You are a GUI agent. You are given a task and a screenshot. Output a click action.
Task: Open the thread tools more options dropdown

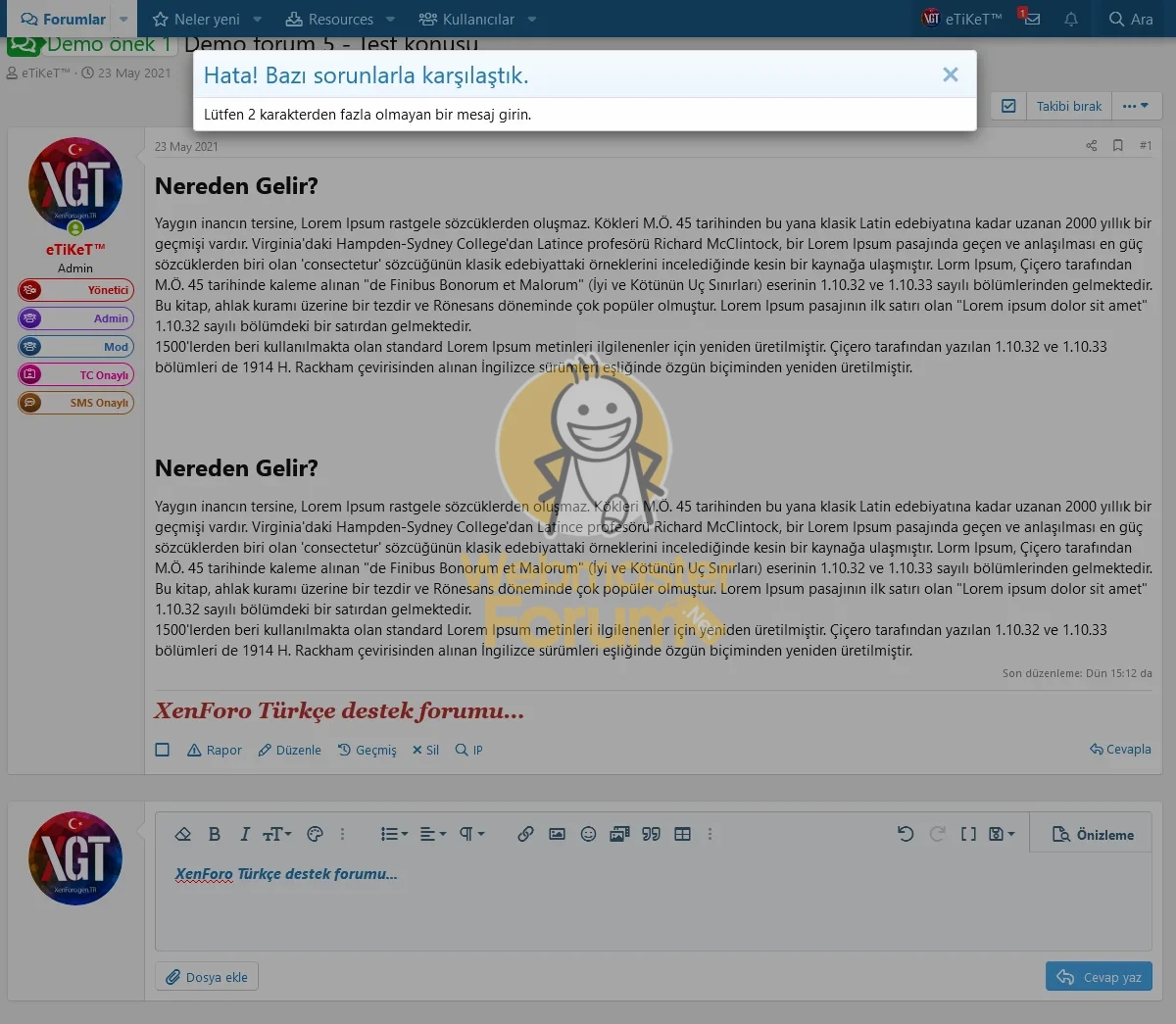[x=1137, y=106]
